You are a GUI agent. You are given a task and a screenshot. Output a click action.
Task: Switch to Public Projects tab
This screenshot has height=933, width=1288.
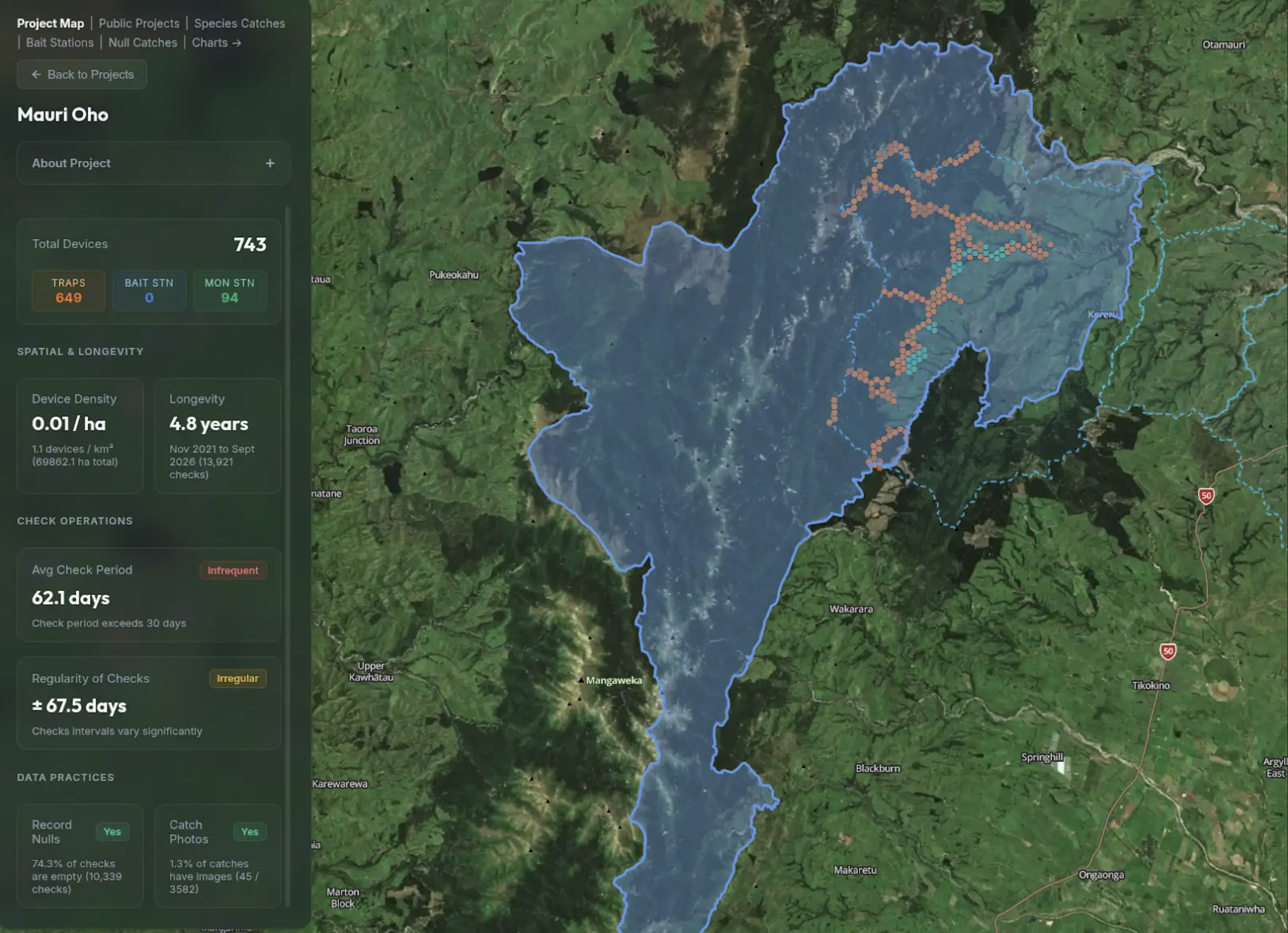pyautogui.click(x=139, y=23)
